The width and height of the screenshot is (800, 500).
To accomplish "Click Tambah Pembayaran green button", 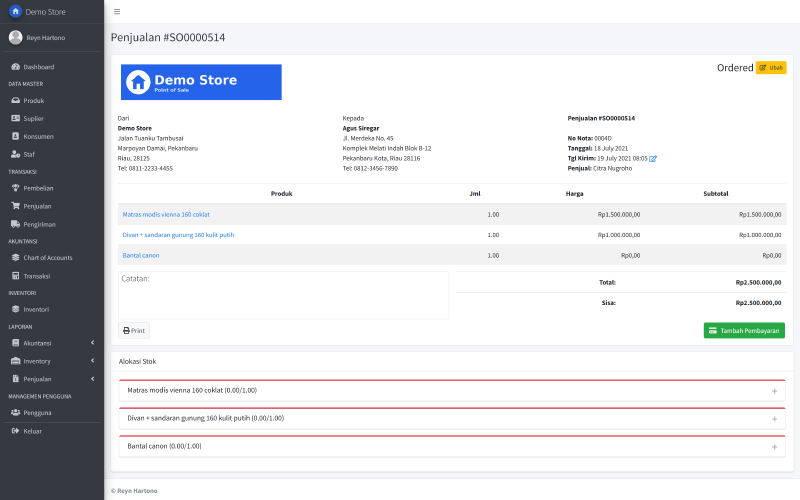I will click(744, 331).
